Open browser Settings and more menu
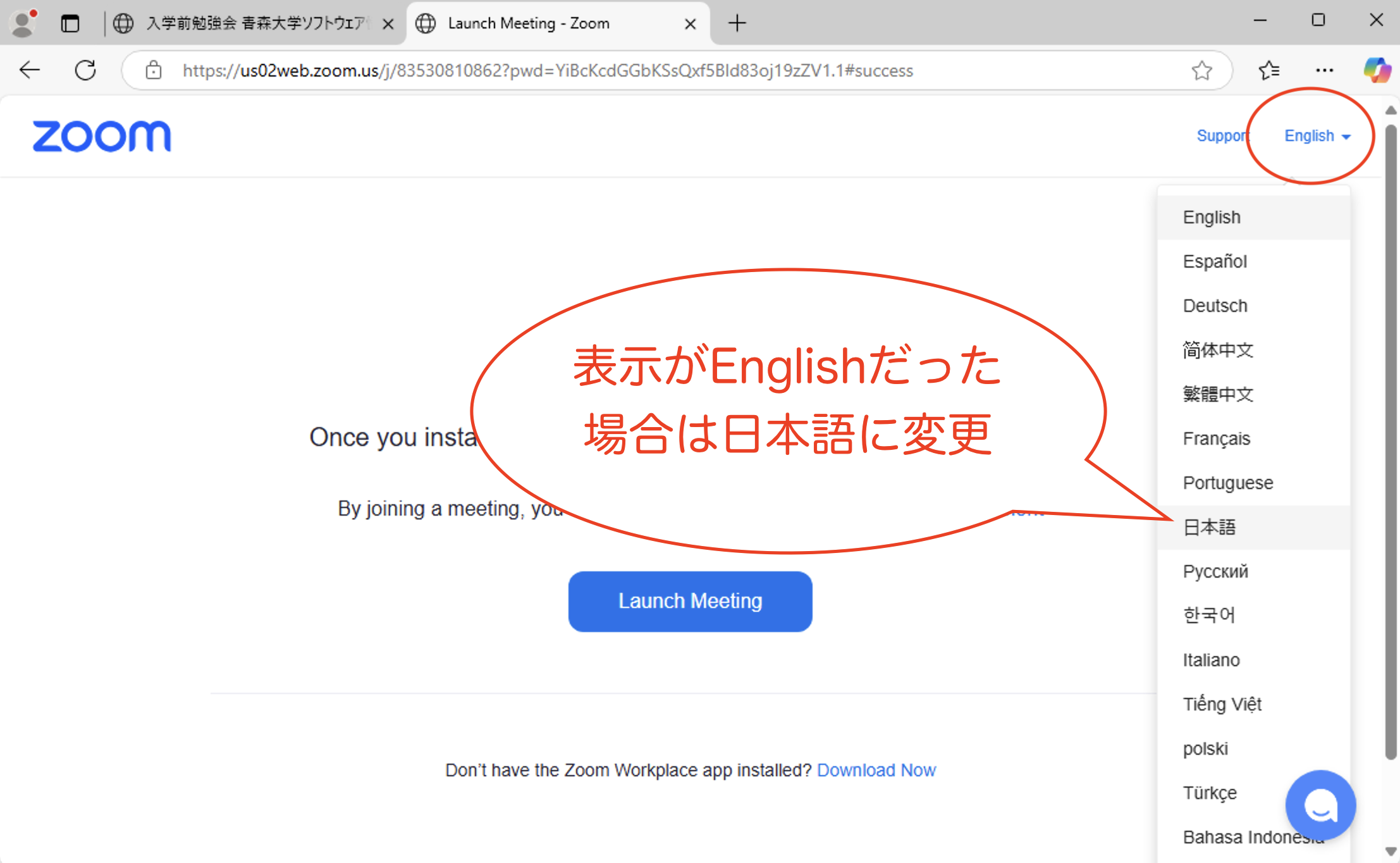The image size is (1400, 863). point(1324,70)
